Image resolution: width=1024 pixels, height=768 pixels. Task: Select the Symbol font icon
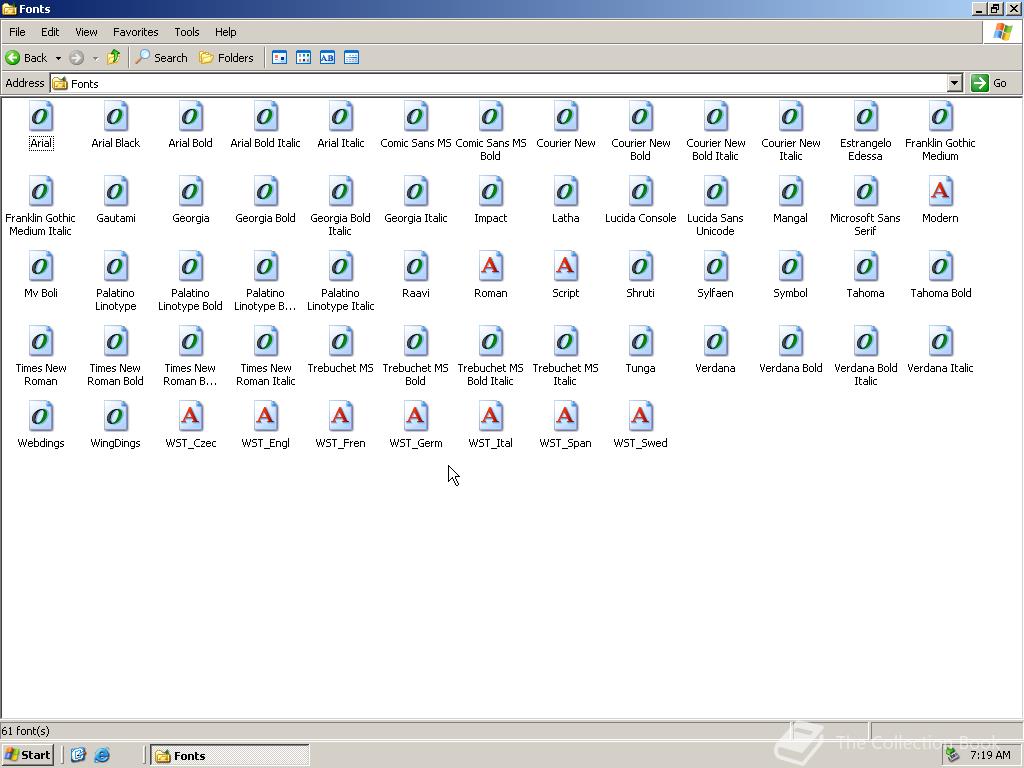pyautogui.click(x=790, y=267)
